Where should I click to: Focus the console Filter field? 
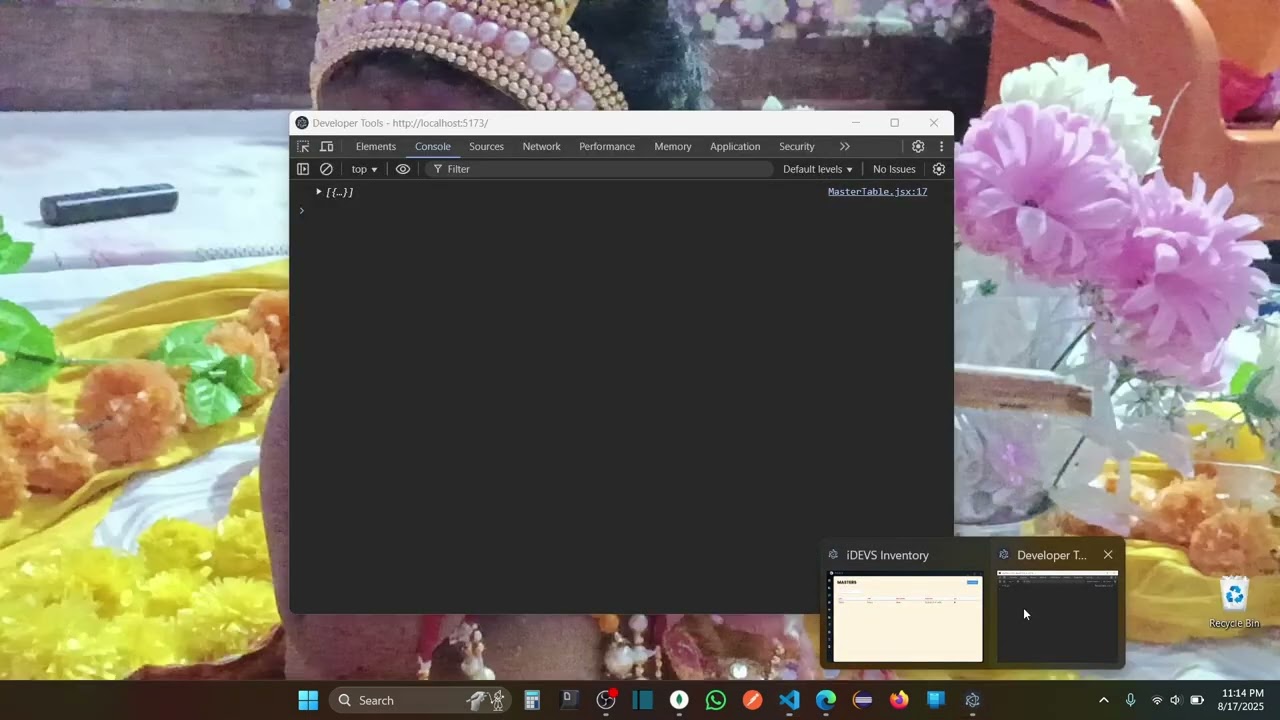[x=599, y=169]
